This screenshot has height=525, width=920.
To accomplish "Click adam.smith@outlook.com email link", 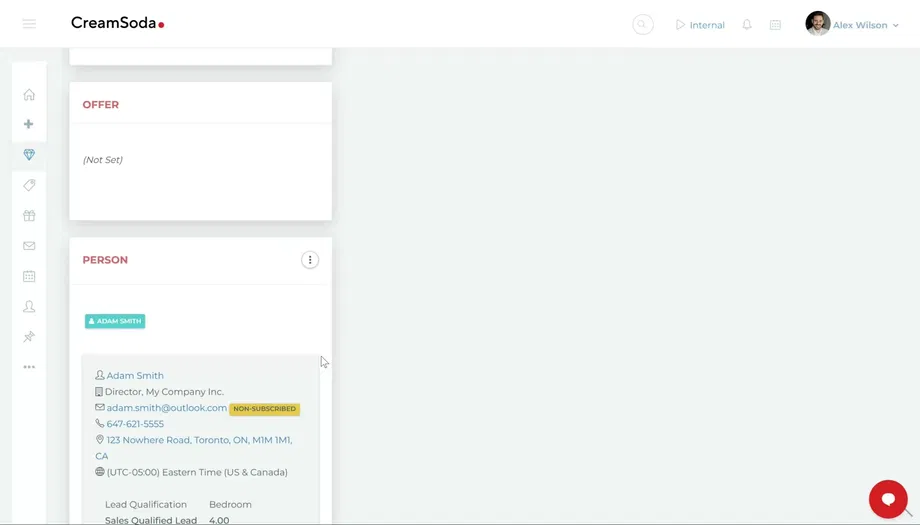I will click(x=167, y=408).
